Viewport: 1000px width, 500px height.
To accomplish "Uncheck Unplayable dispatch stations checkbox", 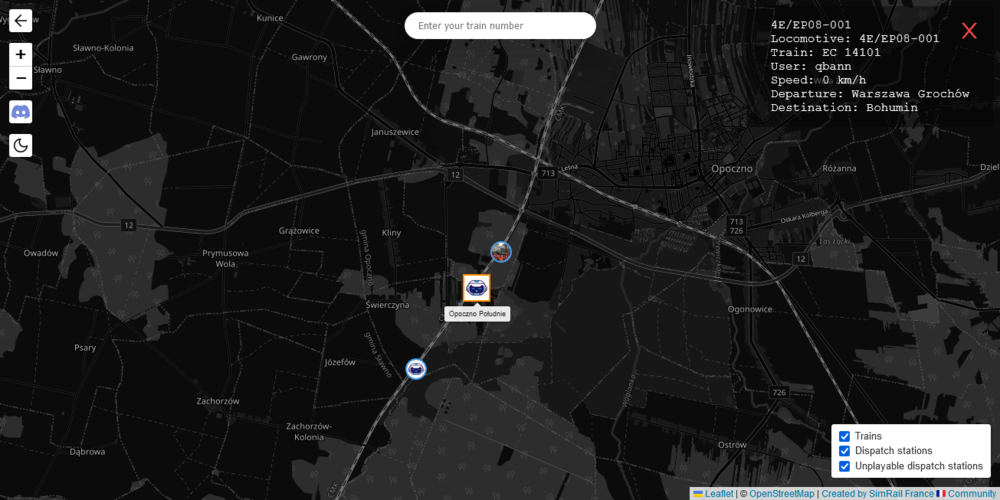I will [x=844, y=466].
